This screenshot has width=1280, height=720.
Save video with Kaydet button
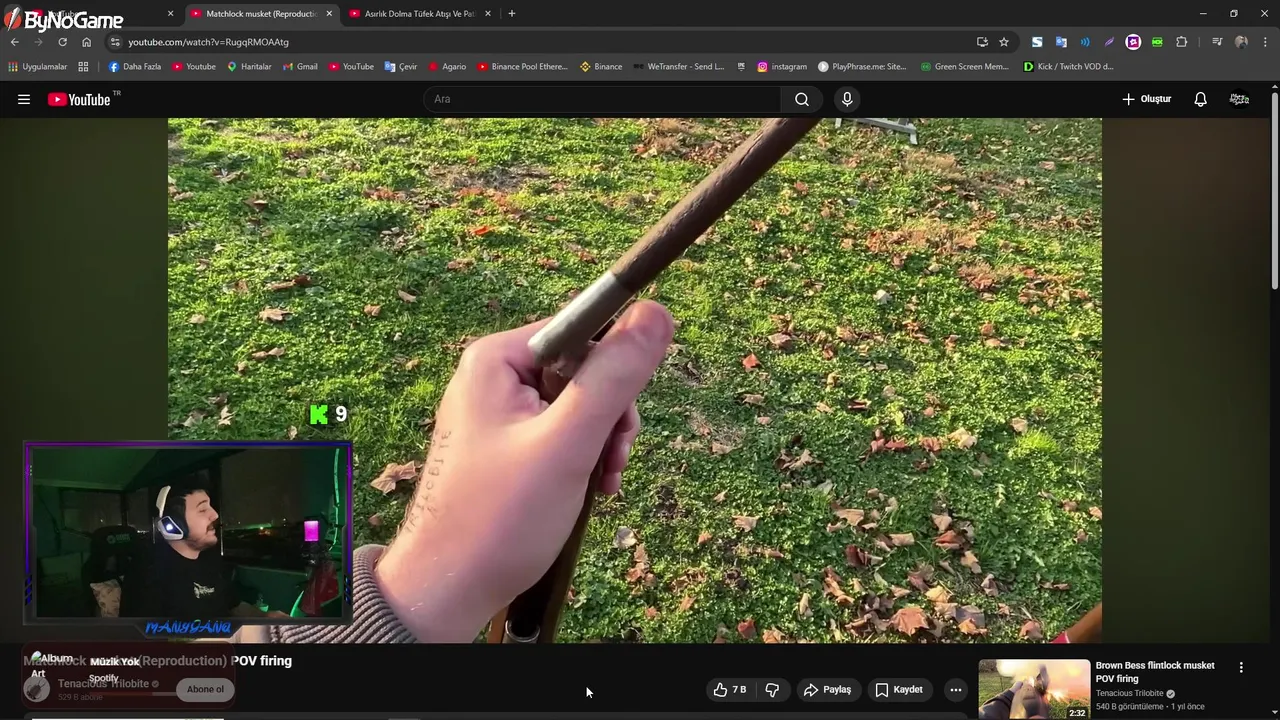898,690
